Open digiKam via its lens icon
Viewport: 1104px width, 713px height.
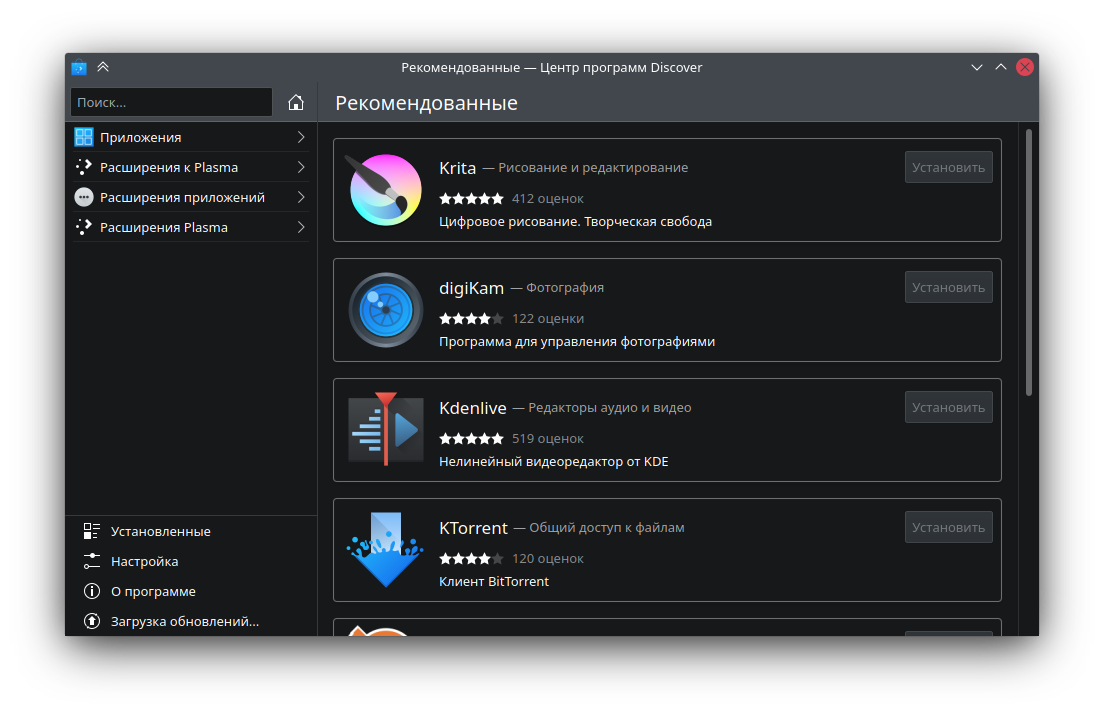[x=386, y=310]
